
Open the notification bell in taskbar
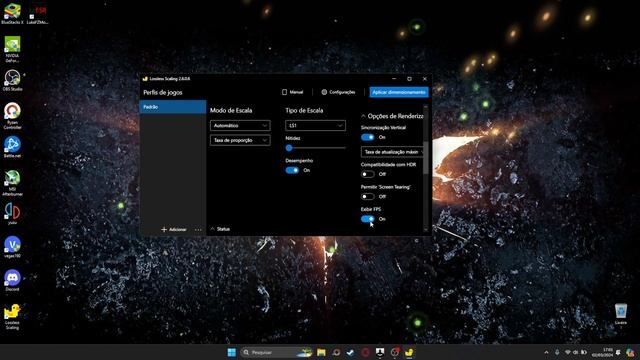tap(618, 352)
